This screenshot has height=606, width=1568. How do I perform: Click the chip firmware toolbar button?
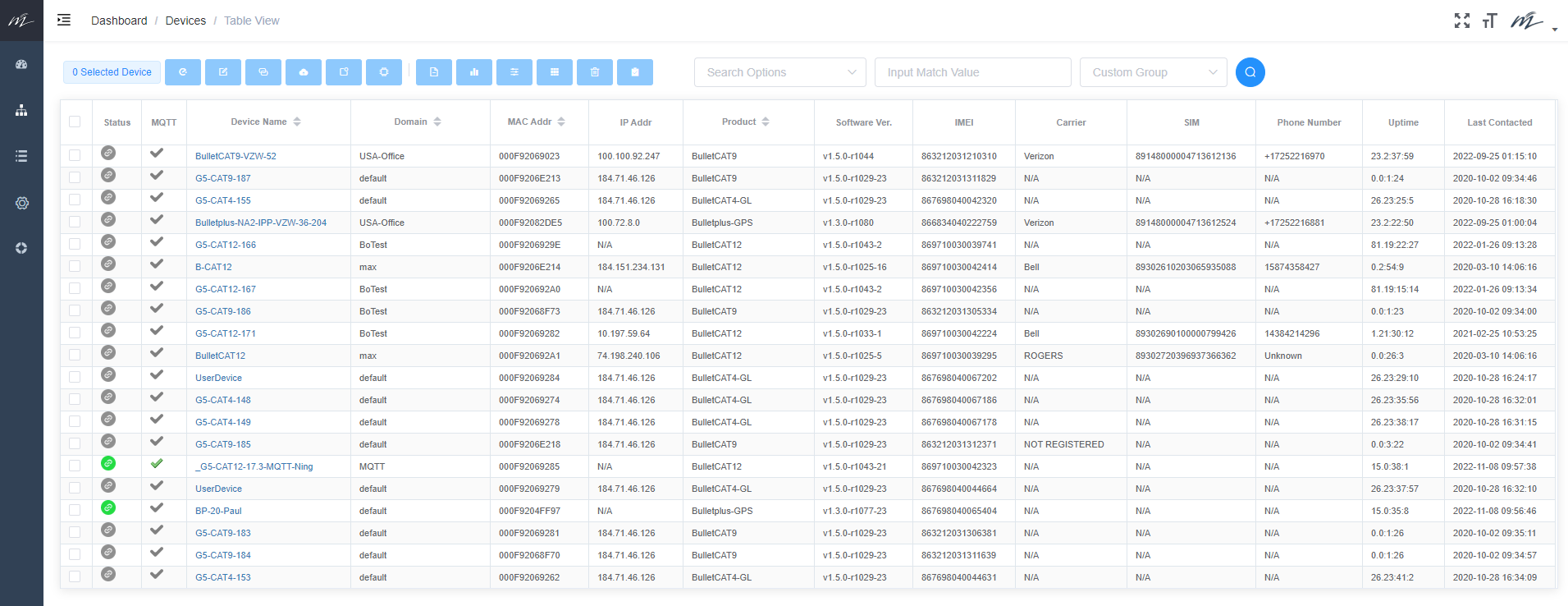pos(384,72)
